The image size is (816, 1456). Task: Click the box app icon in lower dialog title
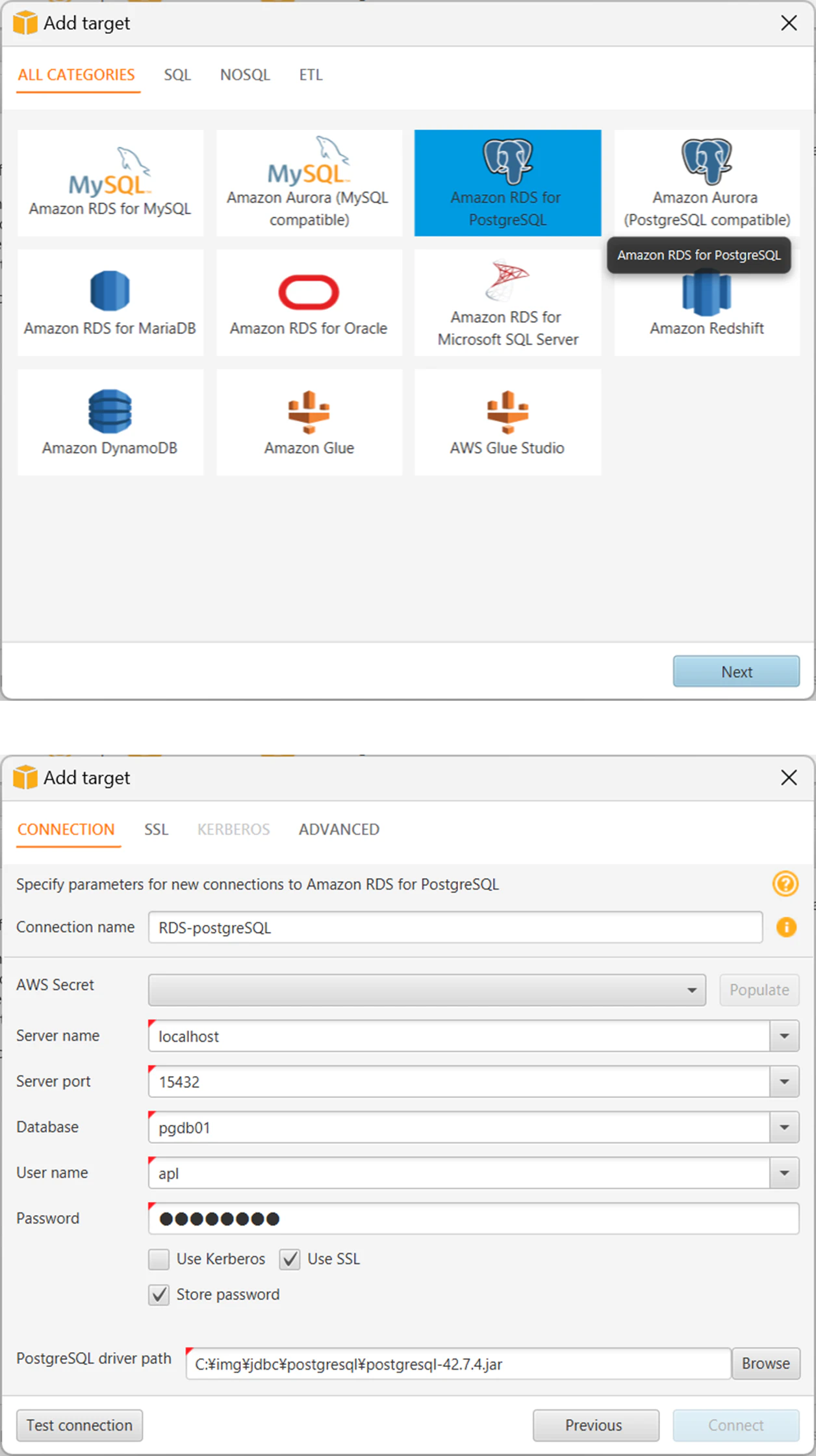point(25,777)
